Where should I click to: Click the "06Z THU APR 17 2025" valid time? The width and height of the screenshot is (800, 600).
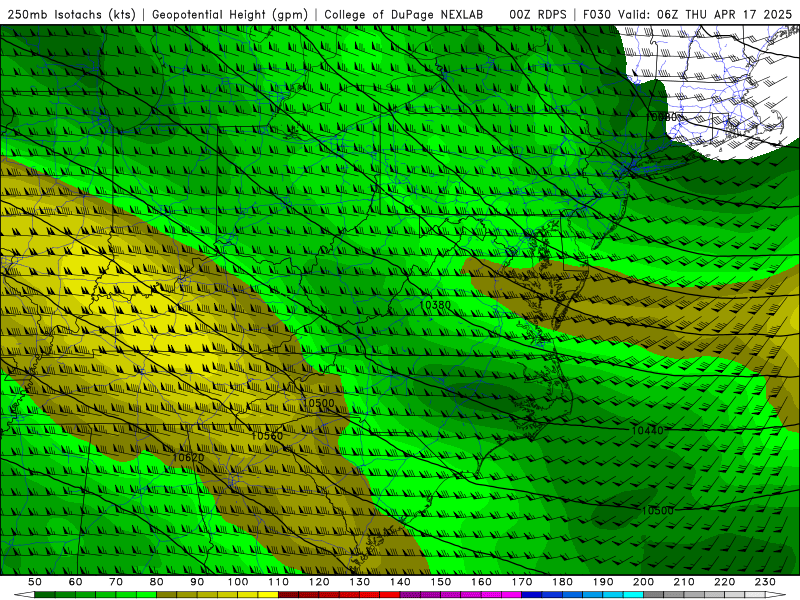(725, 15)
